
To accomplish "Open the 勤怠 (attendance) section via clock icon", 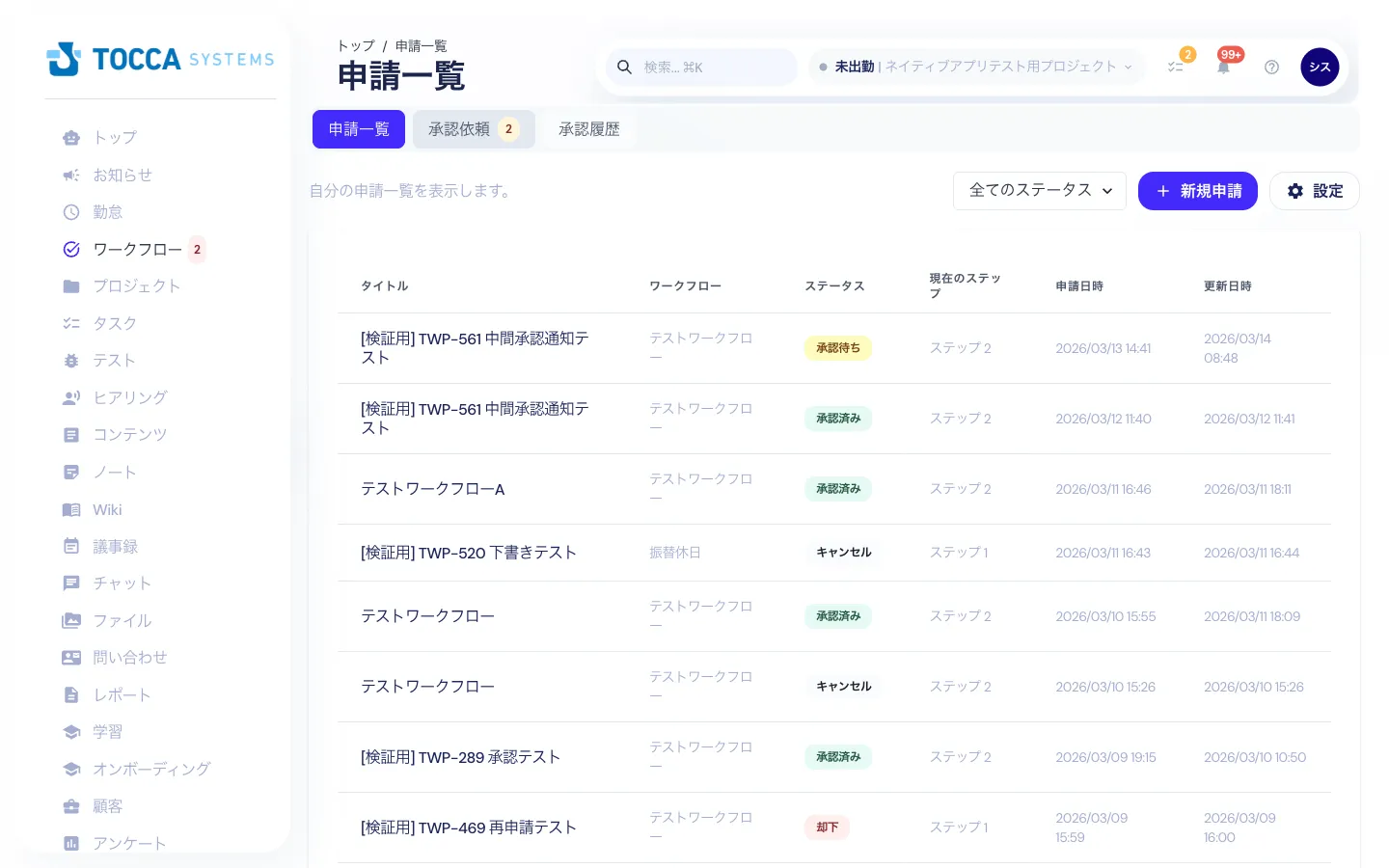I will click(71, 212).
